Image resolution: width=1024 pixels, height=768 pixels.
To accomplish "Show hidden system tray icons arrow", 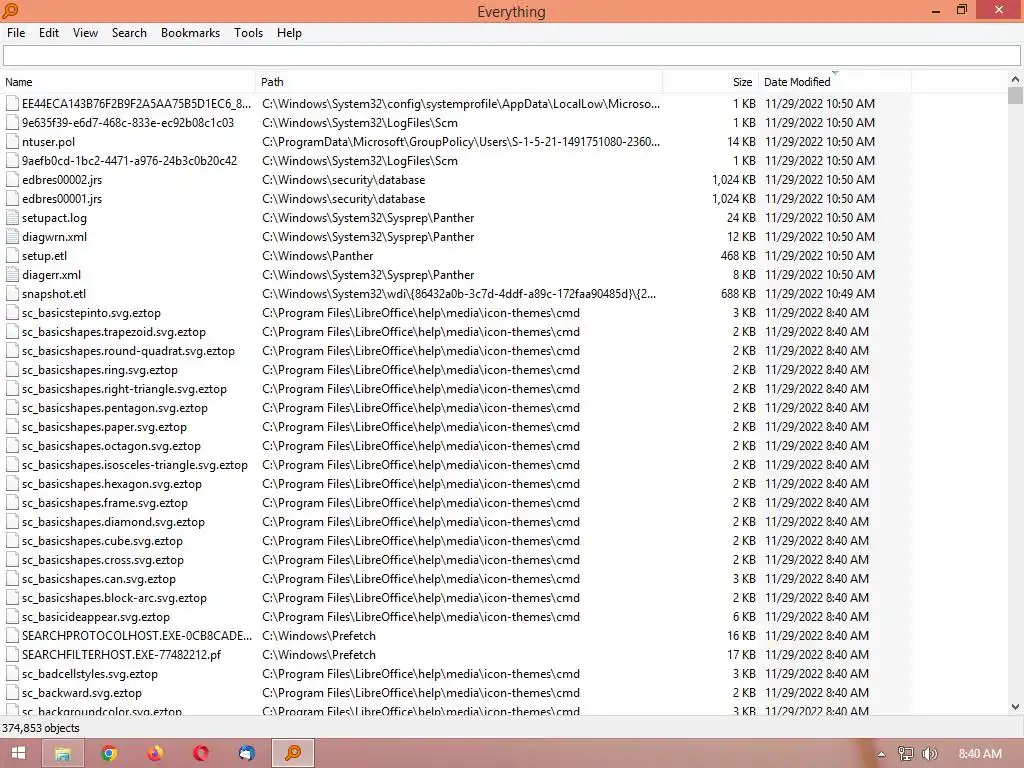I will click(881, 754).
